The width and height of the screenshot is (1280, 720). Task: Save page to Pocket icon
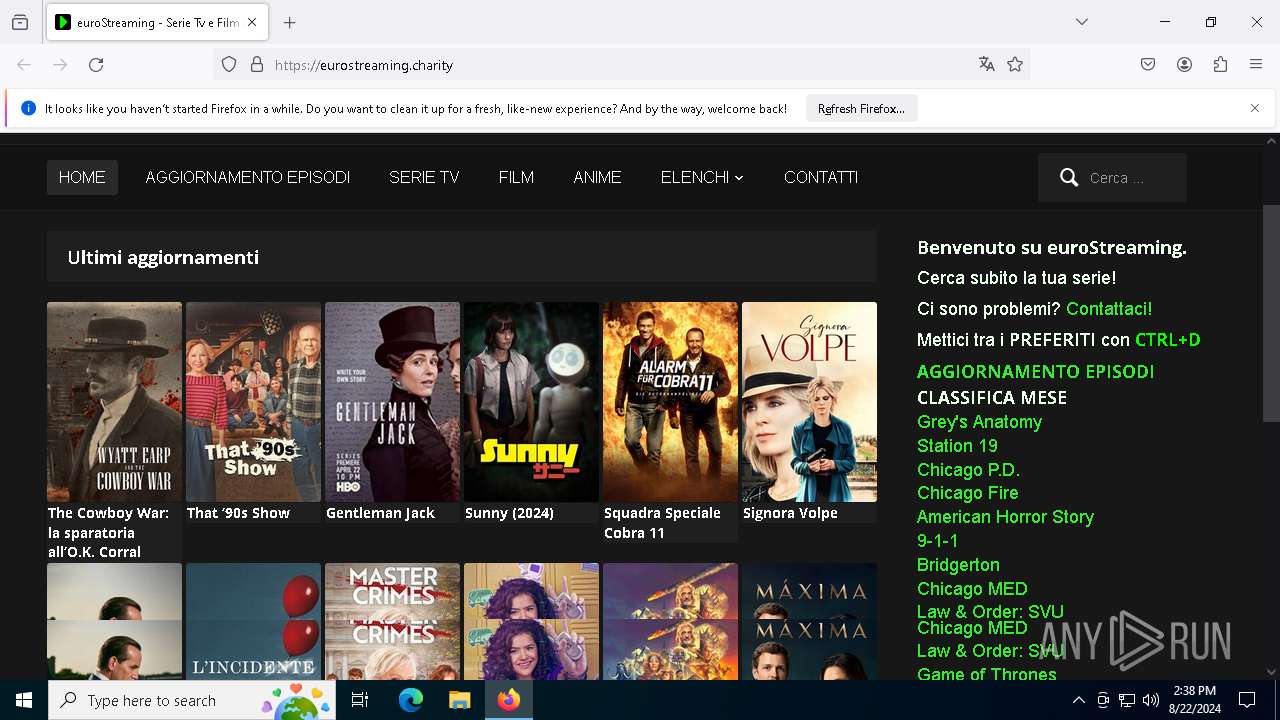point(1148,65)
